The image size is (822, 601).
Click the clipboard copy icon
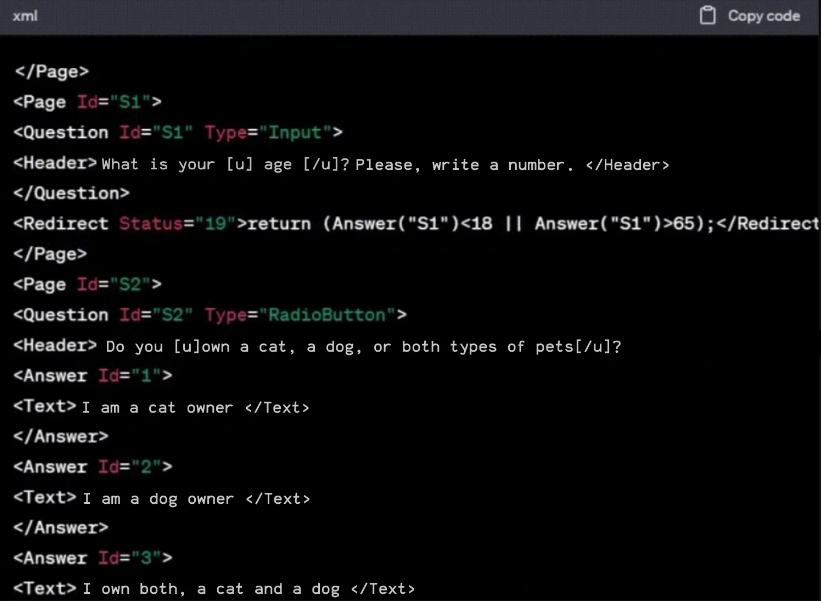click(707, 16)
